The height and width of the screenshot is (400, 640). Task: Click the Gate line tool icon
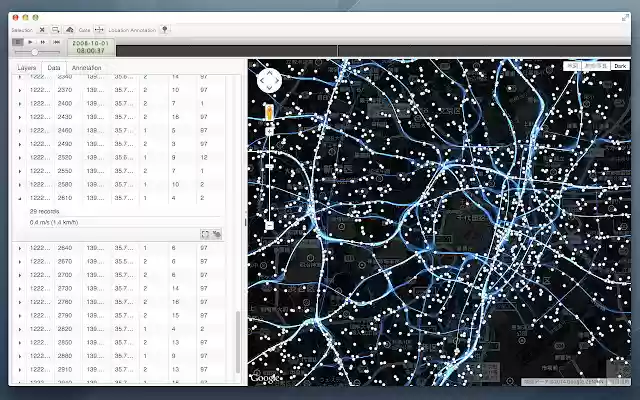click(99, 30)
